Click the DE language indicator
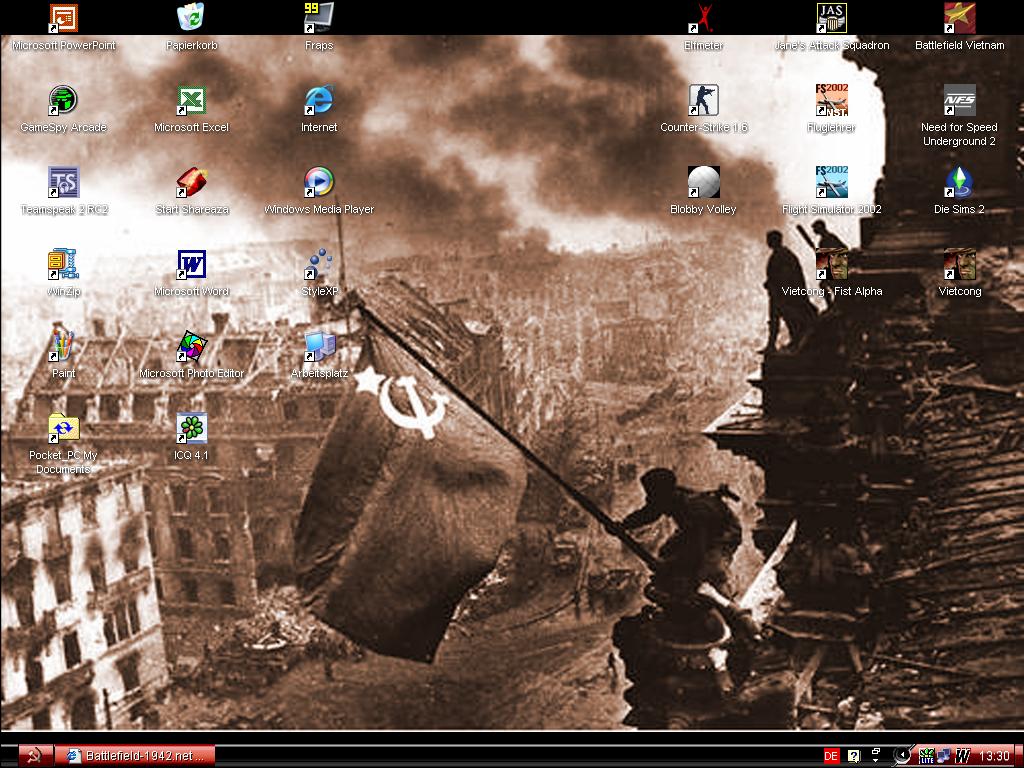The width and height of the screenshot is (1024, 768). 830,756
